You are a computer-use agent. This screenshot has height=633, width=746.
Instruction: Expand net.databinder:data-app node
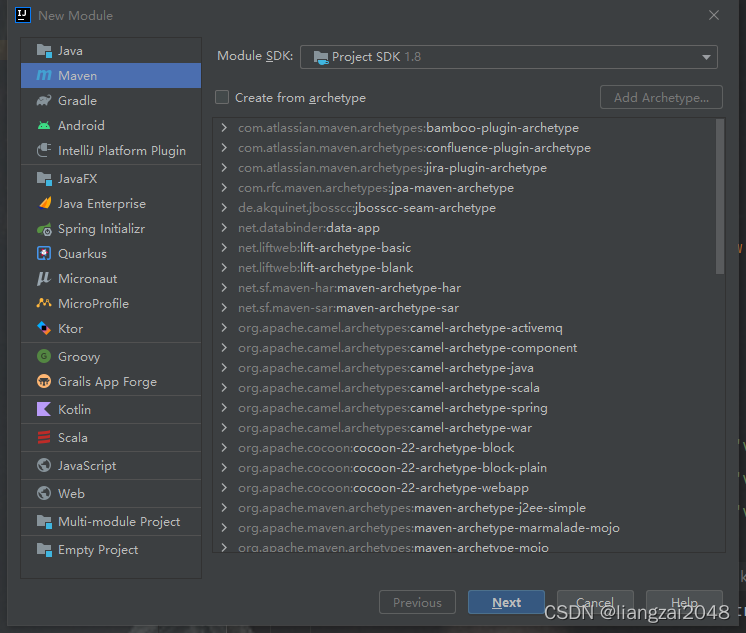point(224,227)
